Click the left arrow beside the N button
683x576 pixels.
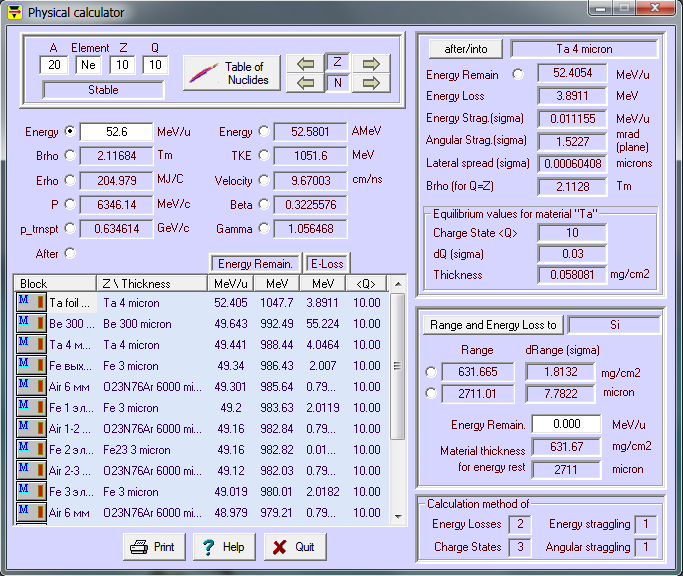[x=306, y=82]
